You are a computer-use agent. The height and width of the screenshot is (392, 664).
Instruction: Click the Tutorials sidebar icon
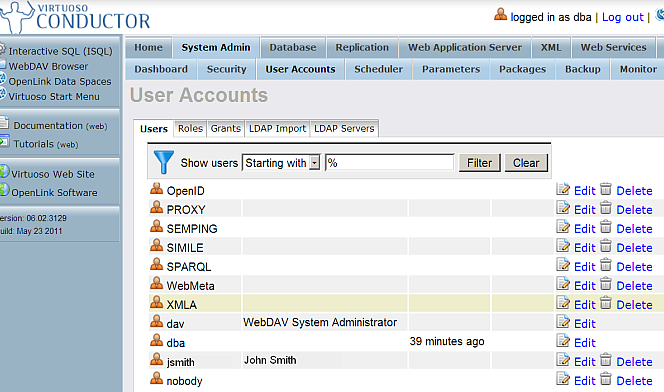click(4, 141)
